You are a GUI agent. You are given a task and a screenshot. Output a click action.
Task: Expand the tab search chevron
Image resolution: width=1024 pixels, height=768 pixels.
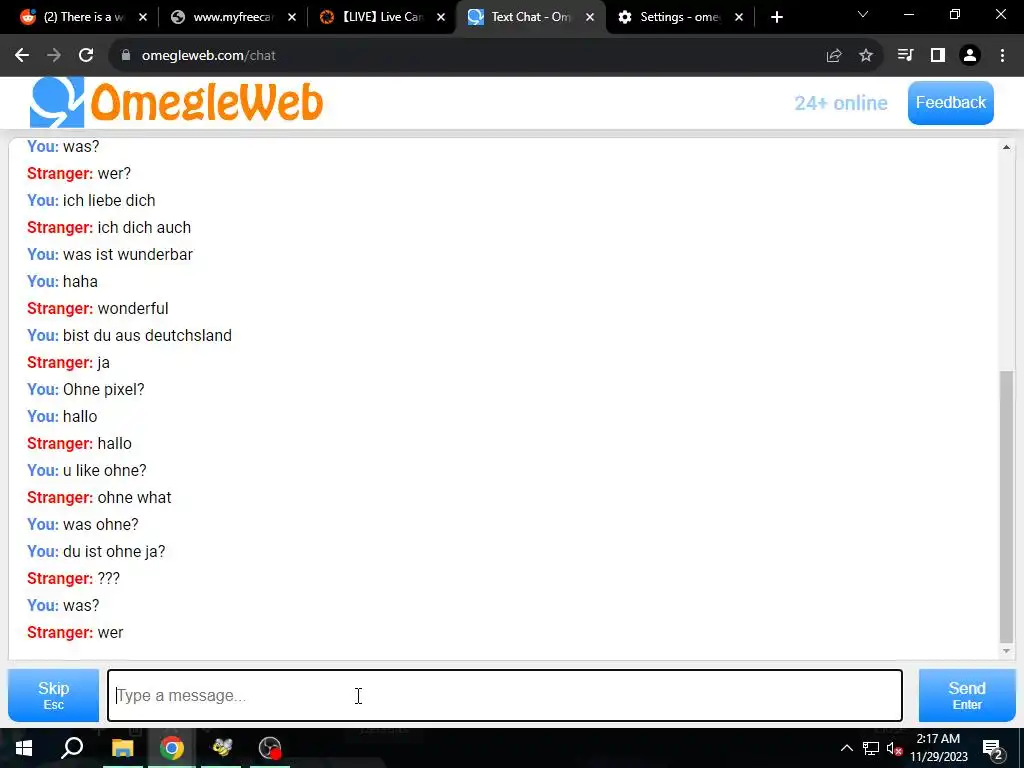tap(863, 14)
